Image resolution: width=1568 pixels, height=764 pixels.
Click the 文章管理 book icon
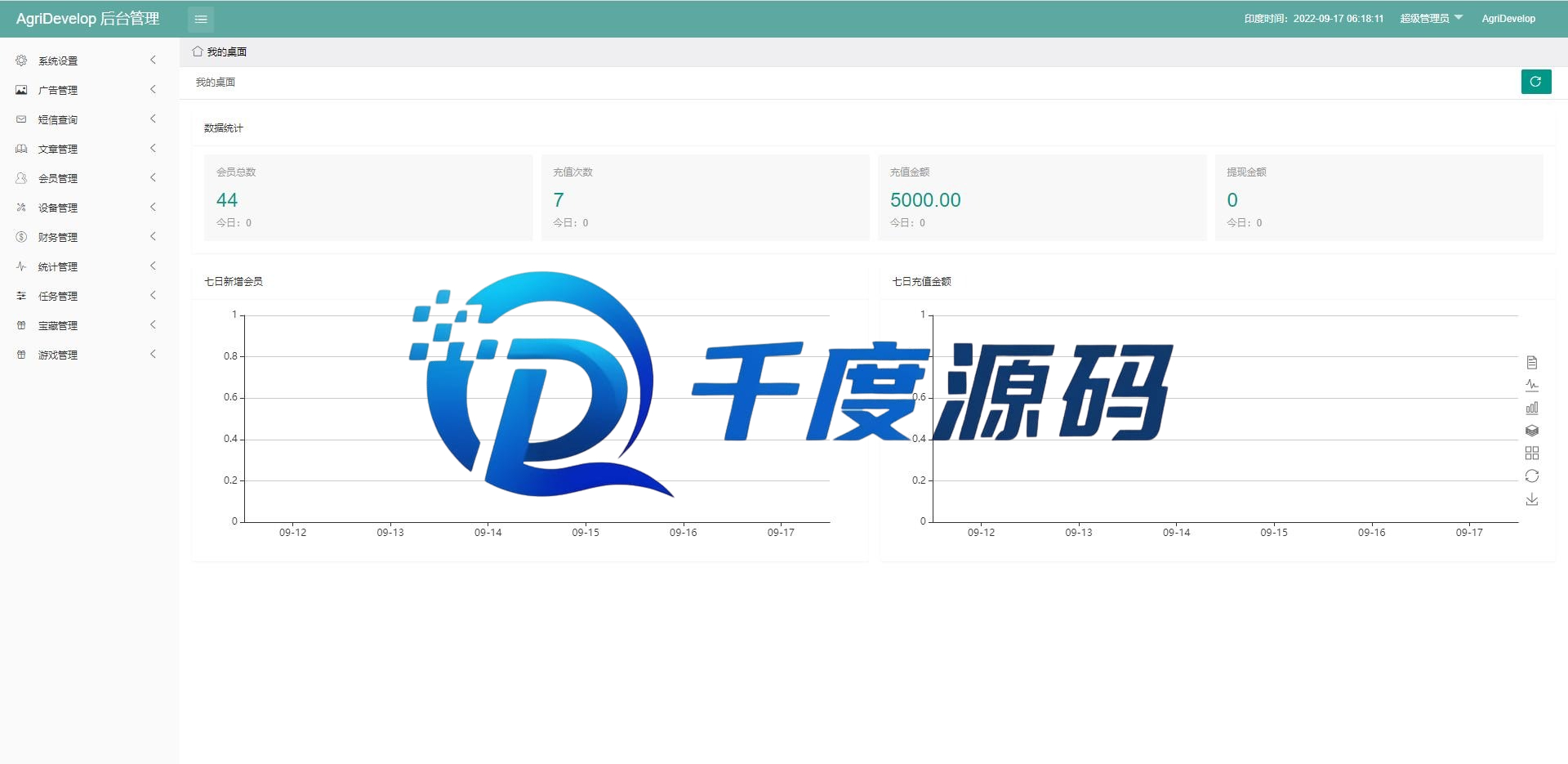click(x=21, y=149)
